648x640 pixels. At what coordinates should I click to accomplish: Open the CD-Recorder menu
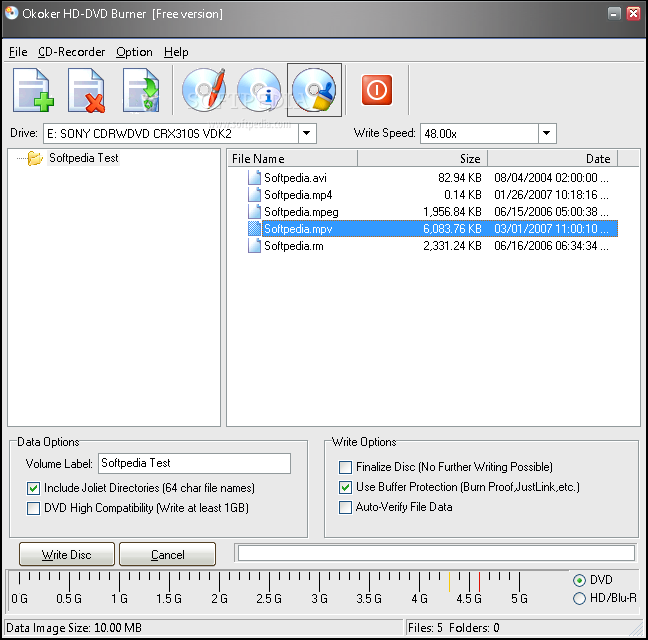point(71,52)
